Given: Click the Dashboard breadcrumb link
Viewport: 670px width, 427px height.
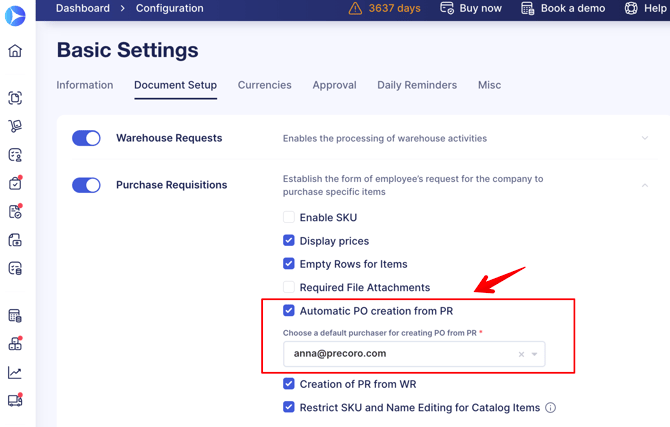Looking at the screenshot, I should [82, 8].
